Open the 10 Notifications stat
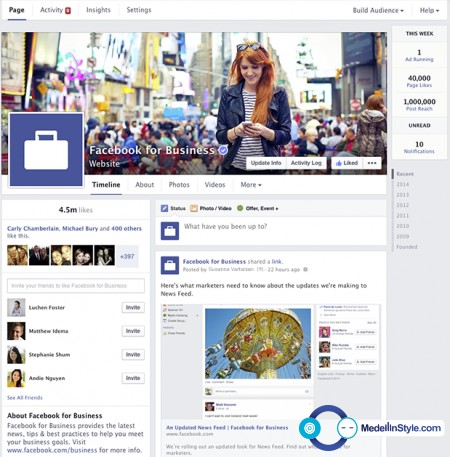Screen dimensions: 450x457 click(x=419, y=147)
